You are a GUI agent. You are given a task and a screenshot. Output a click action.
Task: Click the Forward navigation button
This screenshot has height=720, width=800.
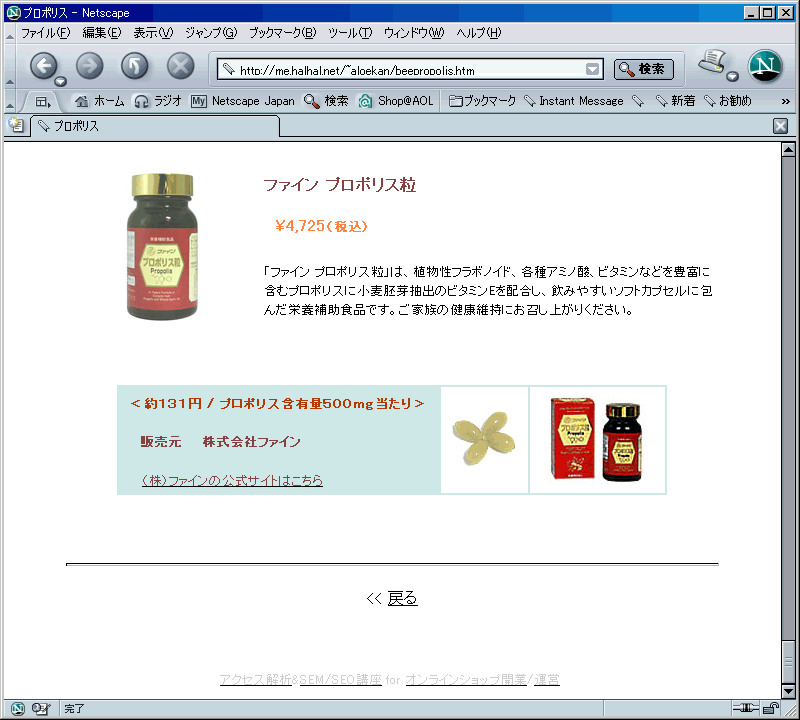90,66
